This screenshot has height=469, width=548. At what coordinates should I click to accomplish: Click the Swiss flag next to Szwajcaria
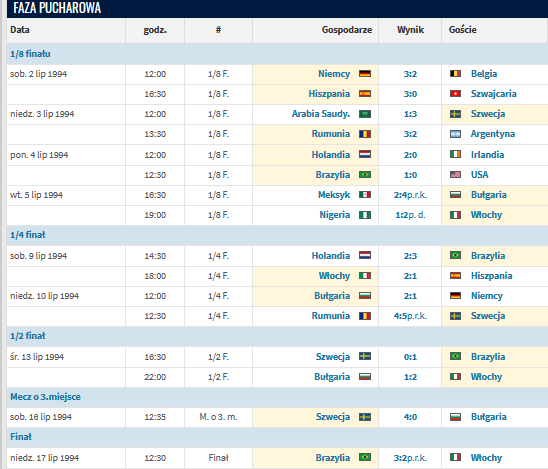(x=455, y=94)
